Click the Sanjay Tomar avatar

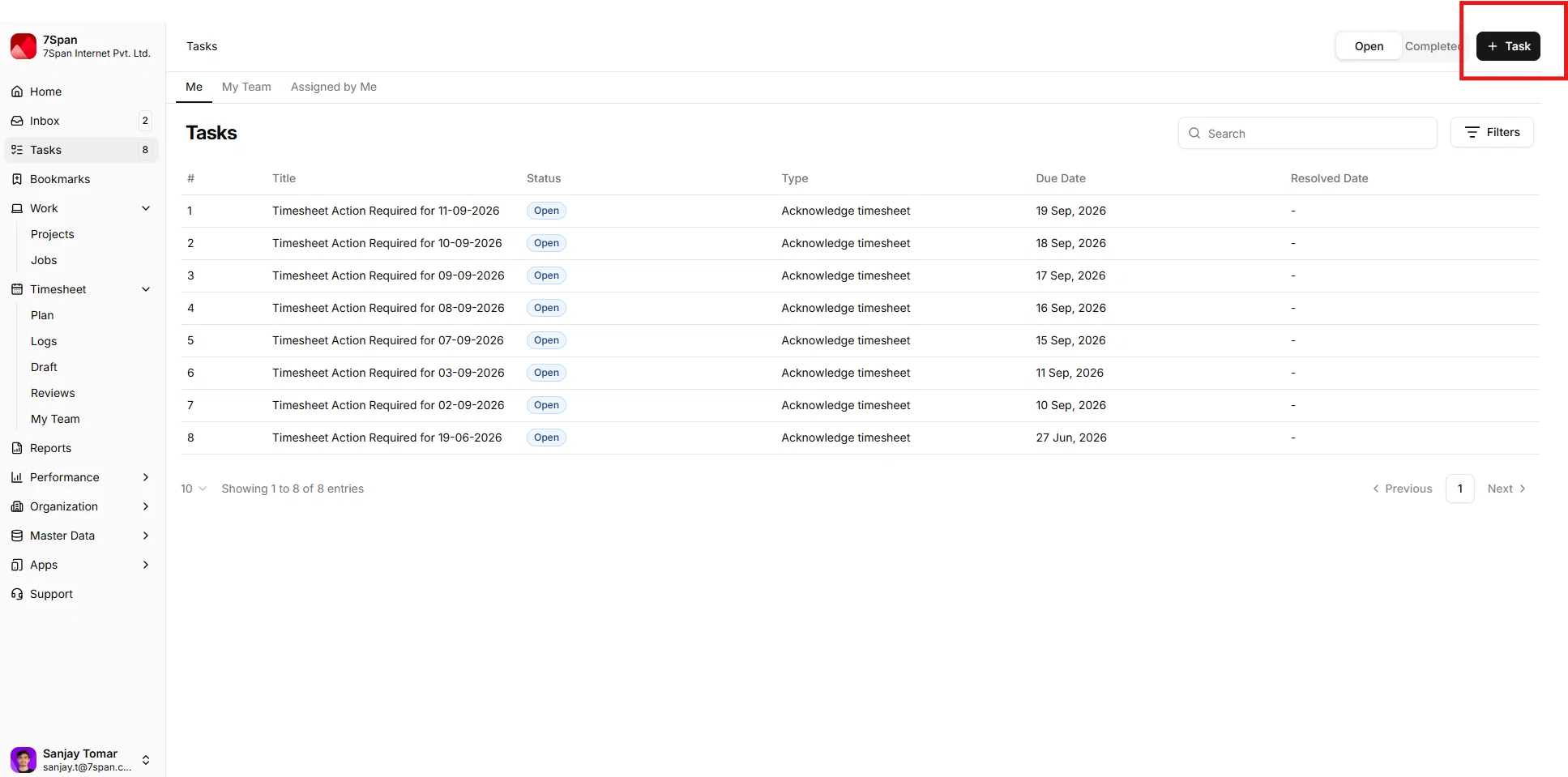(23, 760)
